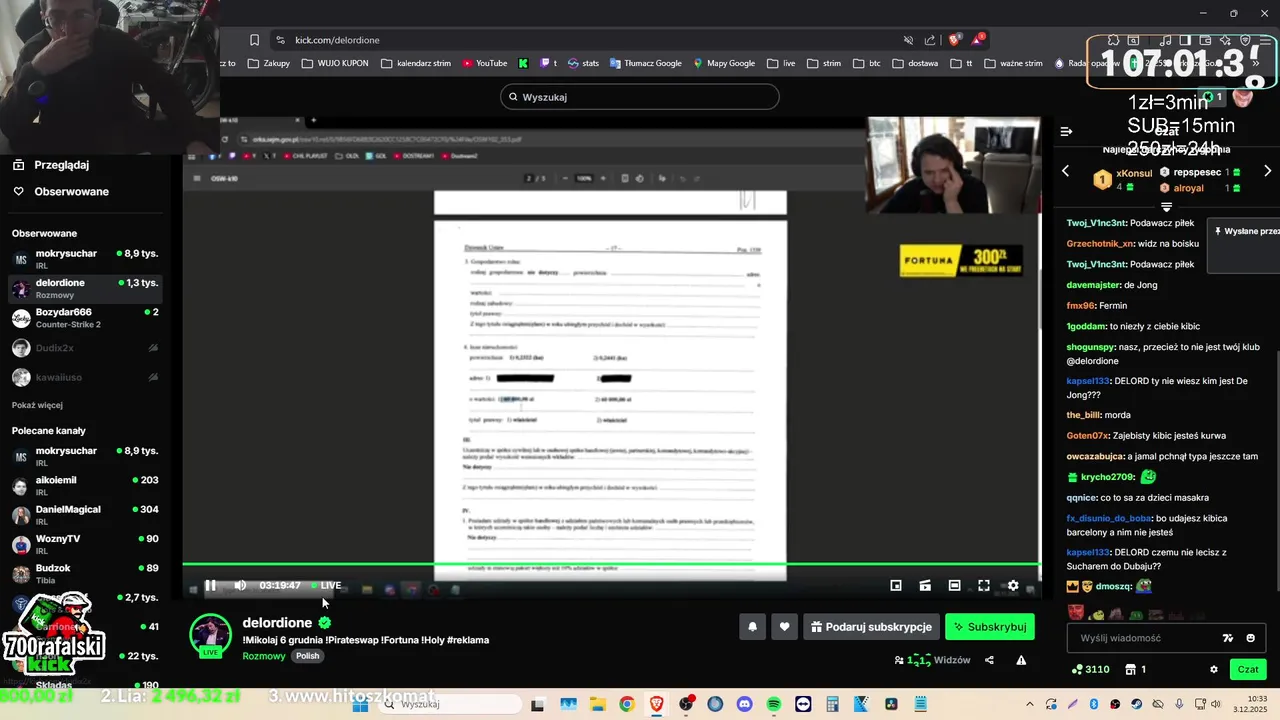This screenshot has width=1280, height=720.
Task: Jump to LIVE position in player
Action: 326,585
